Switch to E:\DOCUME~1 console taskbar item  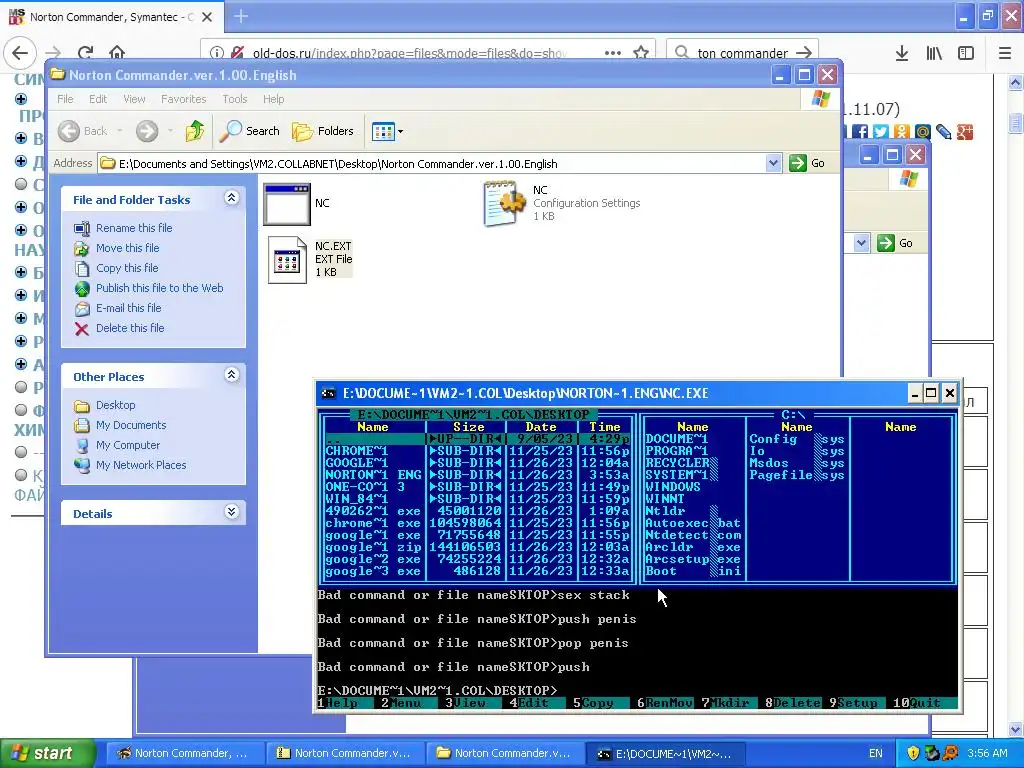[664, 754]
